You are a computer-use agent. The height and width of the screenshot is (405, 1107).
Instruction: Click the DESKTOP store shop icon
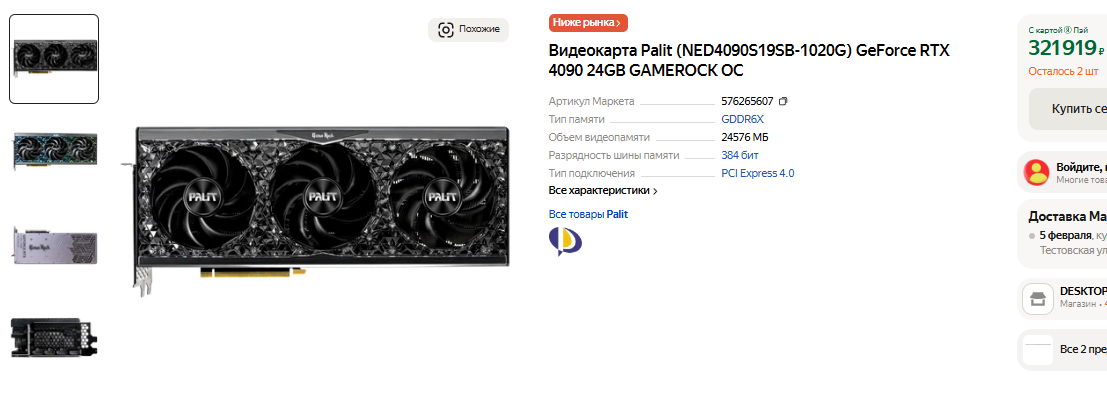[1038, 298]
